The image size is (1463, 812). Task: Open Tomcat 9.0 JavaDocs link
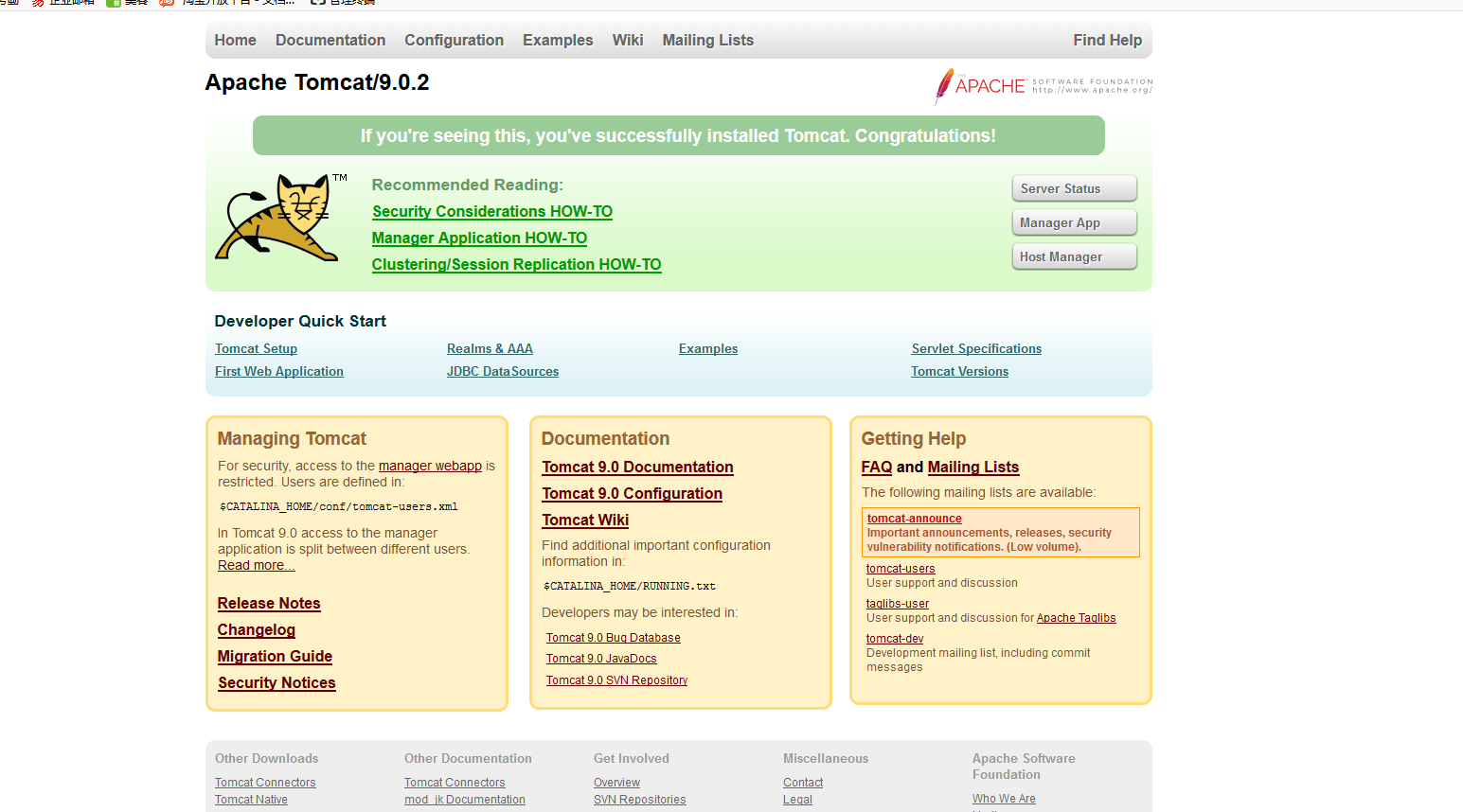coord(601,659)
